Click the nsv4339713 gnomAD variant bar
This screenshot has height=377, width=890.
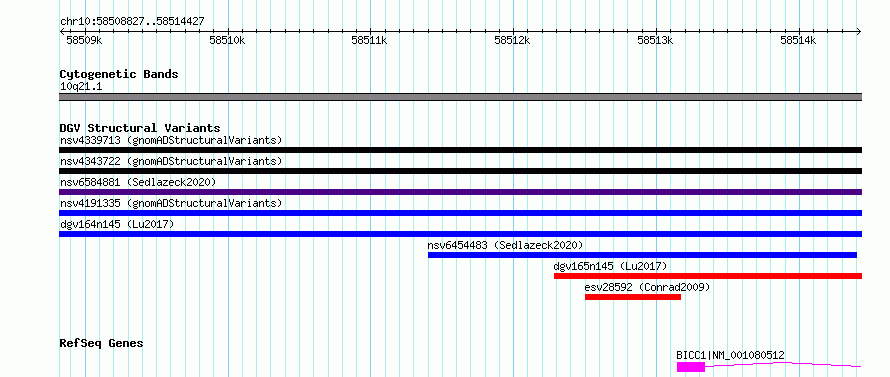(x=460, y=150)
